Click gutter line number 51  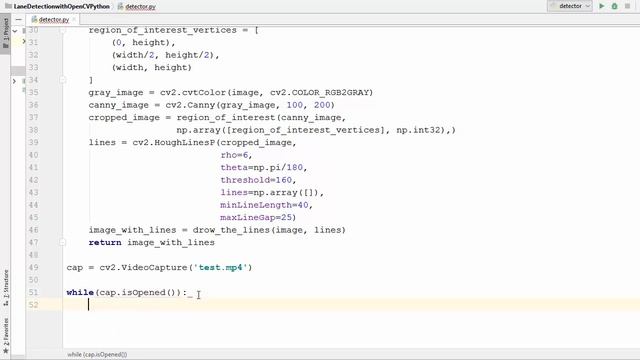pos(33,292)
